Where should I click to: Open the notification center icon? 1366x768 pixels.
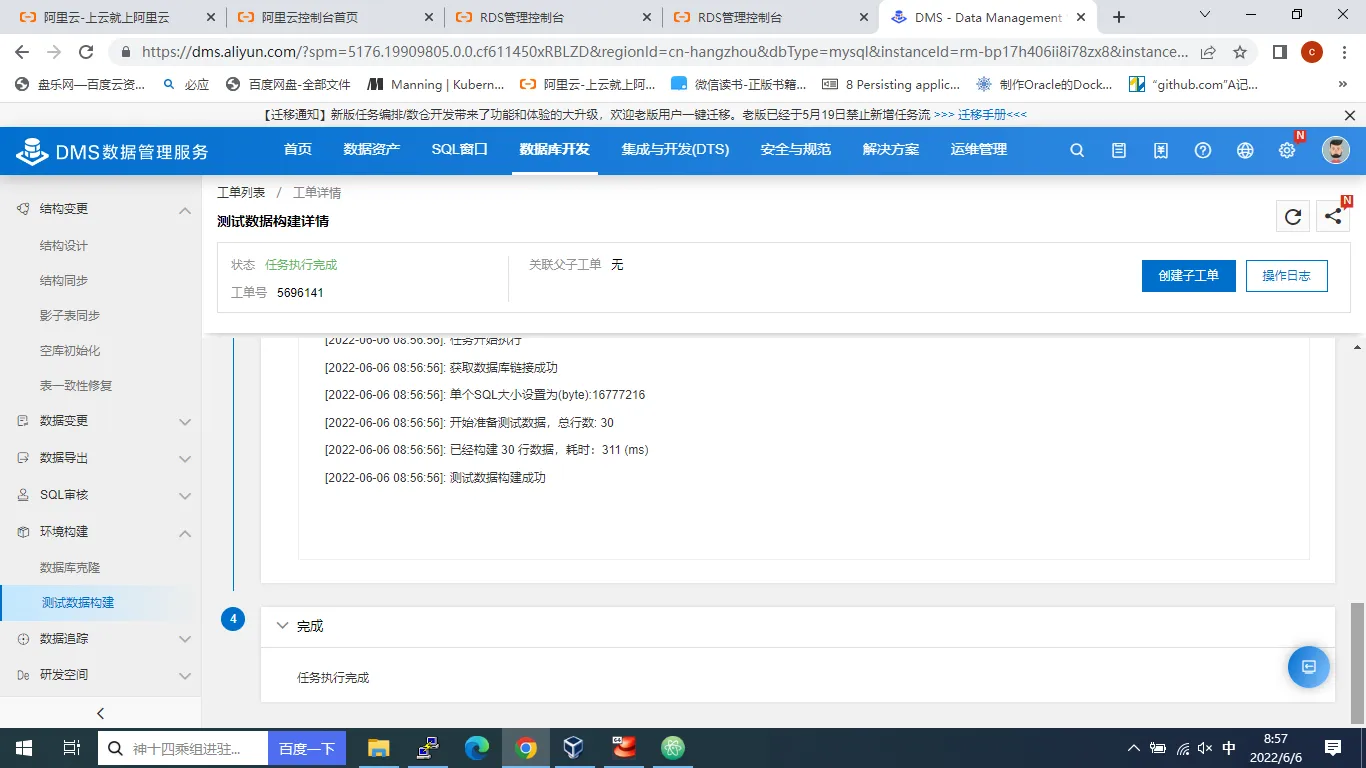click(1333, 748)
